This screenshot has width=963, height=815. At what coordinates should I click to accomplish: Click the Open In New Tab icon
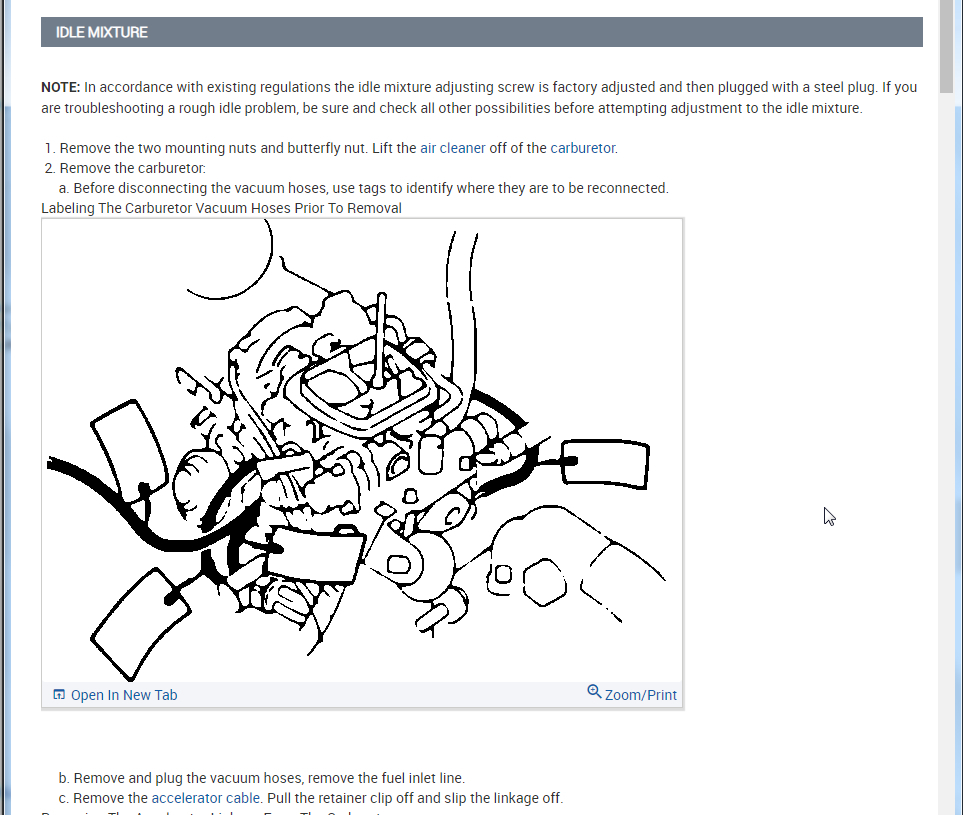pyautogui.click(x=59, y=695)
